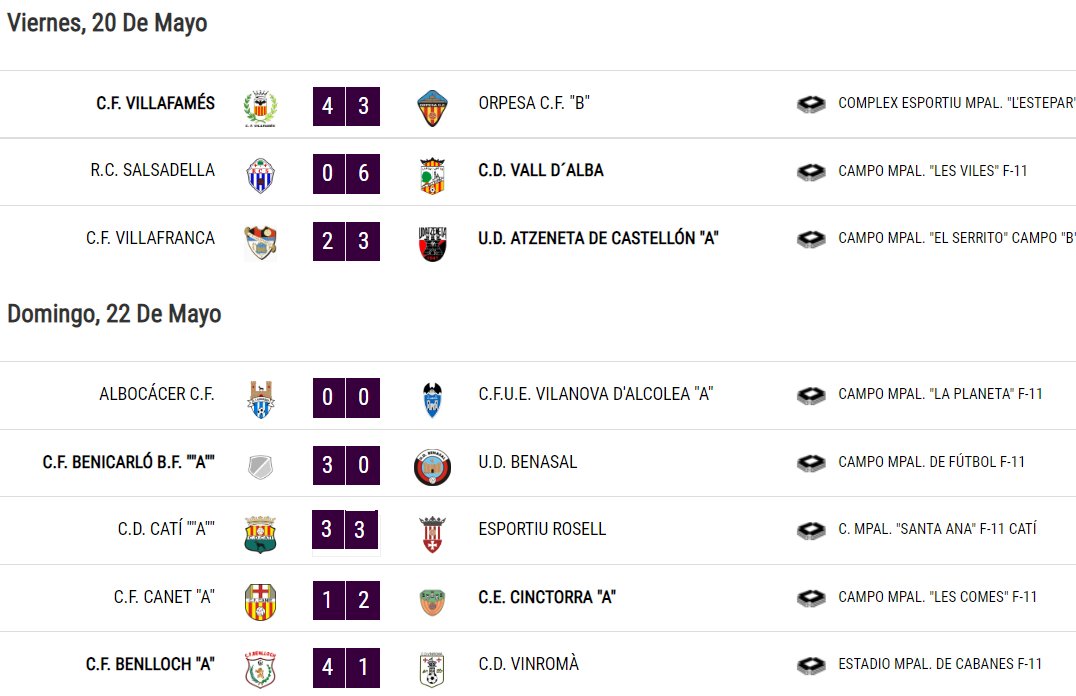Open the R.C. Salsadella club badge
The image size is (1076, 696).
[x=261, y=175]
